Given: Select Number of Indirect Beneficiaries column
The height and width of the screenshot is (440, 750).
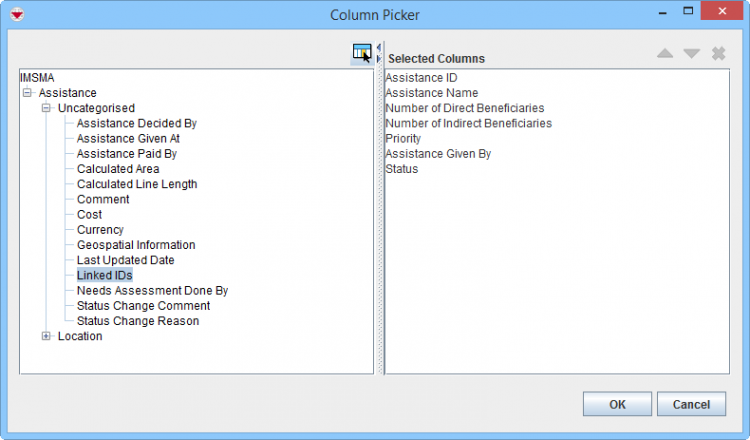Looking at the screenshot, I should [468, 124].
